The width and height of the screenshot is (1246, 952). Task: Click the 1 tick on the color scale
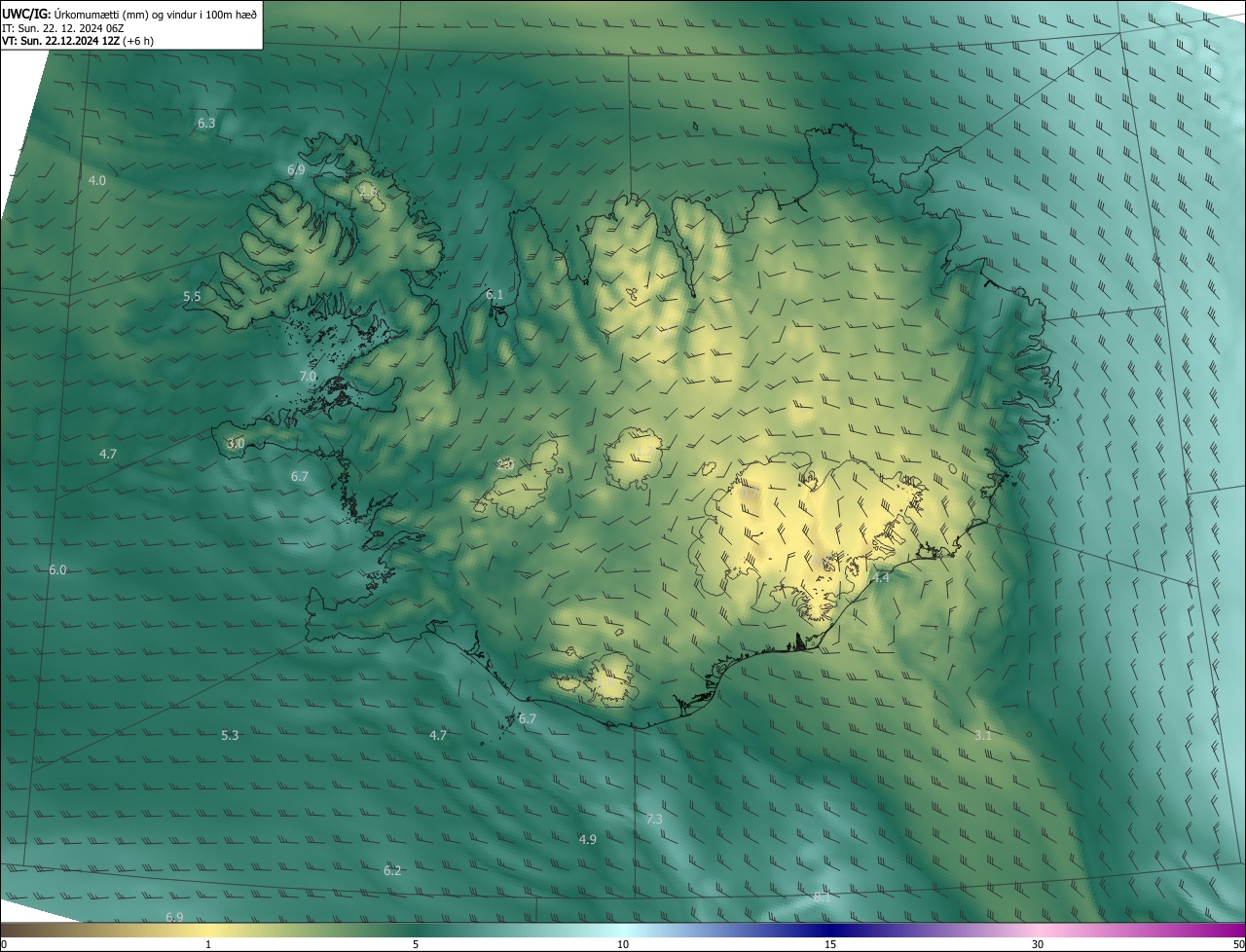pos(208,945)
